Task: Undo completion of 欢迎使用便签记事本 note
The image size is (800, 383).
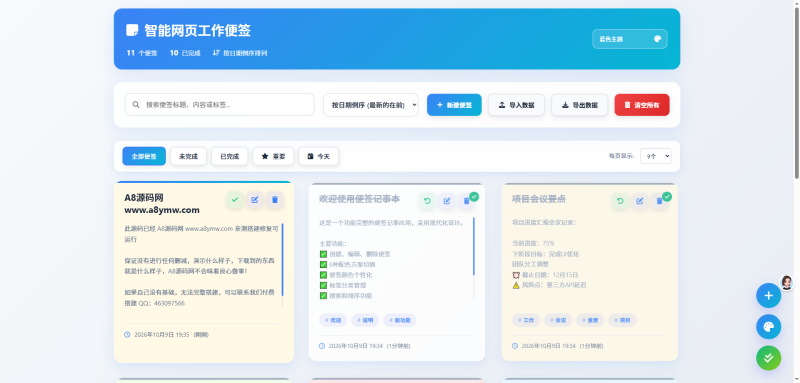Action: tap(427, 201)
